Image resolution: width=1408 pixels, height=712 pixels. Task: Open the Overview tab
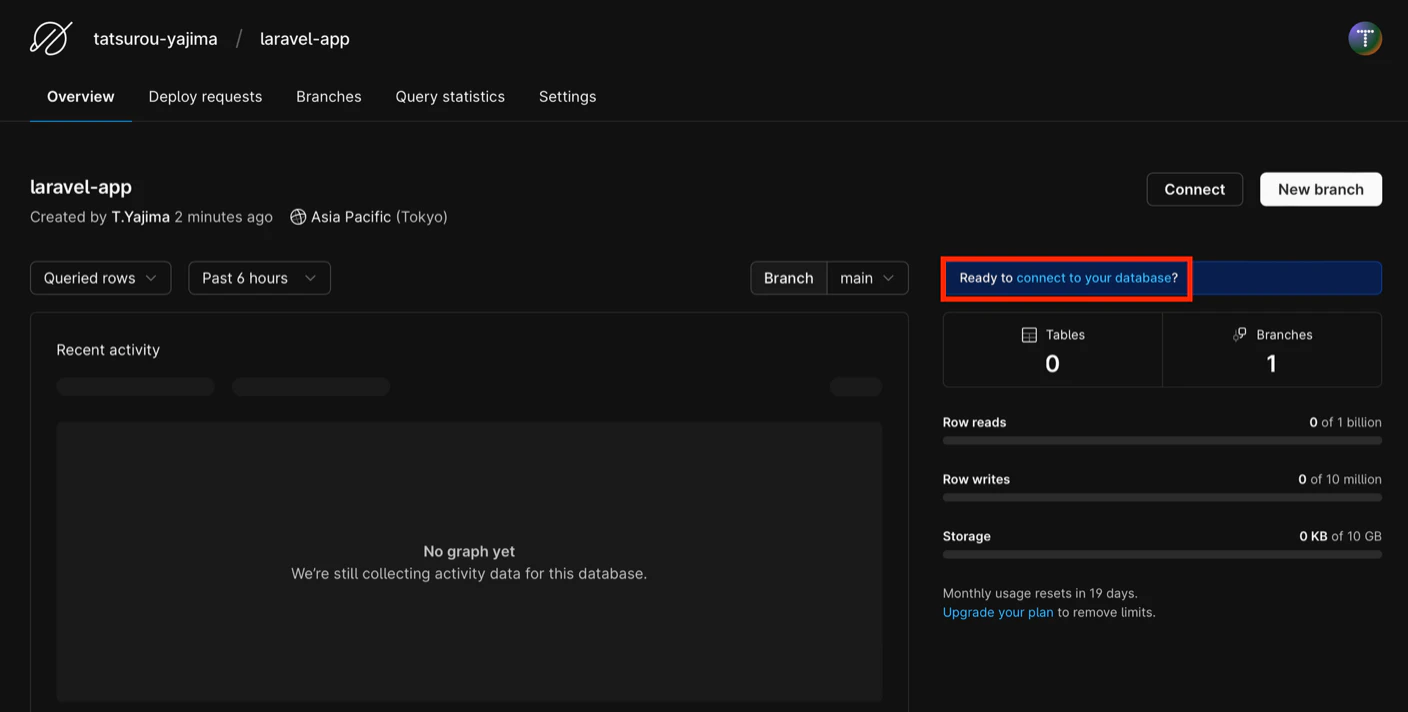pos(81,97)
